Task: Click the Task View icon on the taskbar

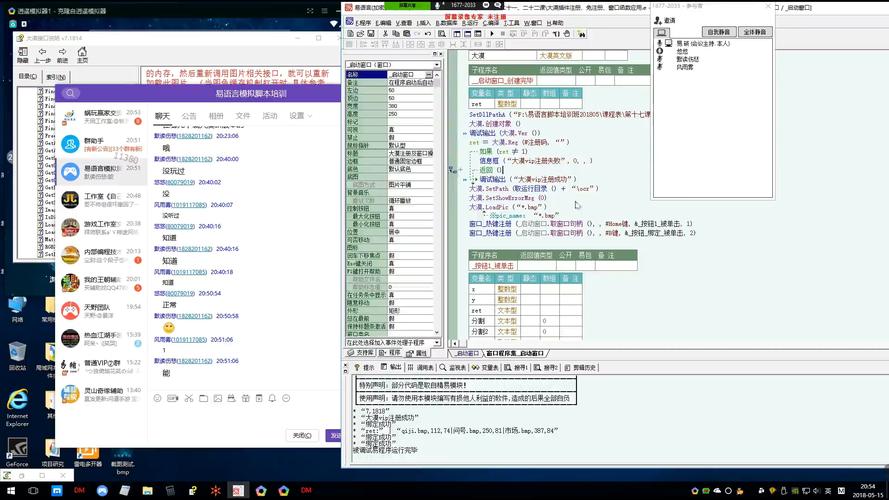Action: tap(33, 490)
